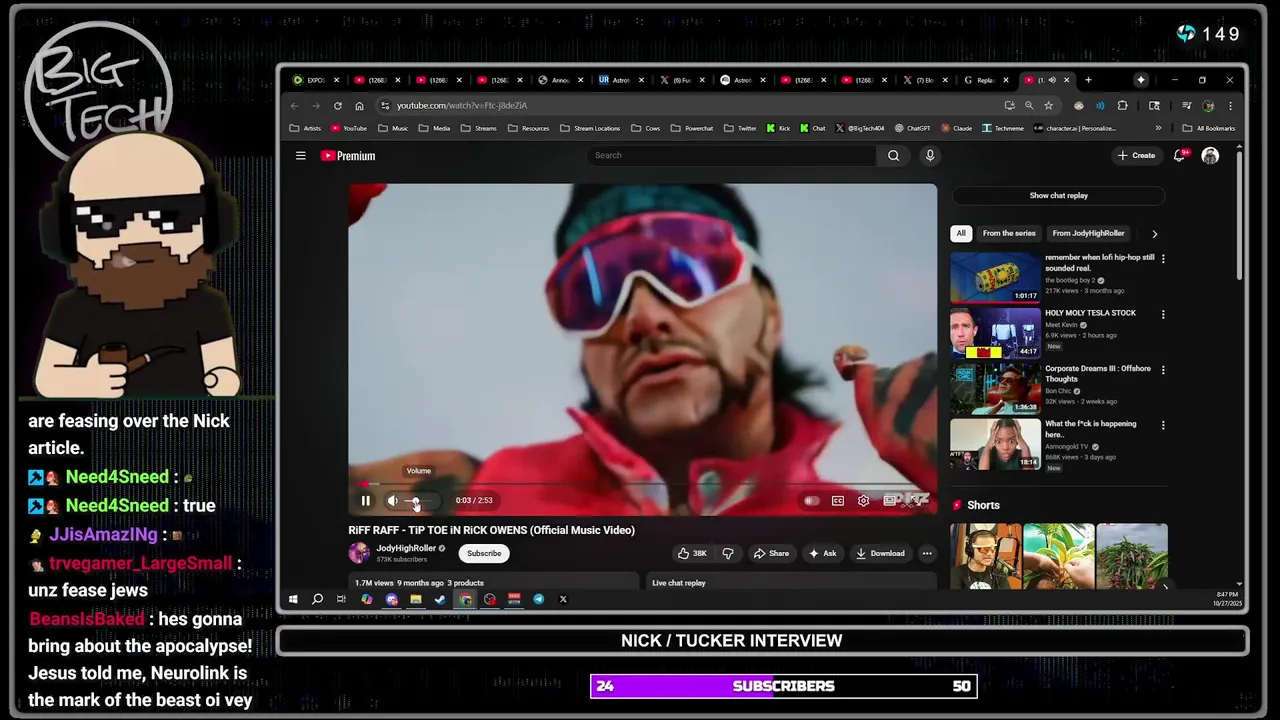This screenshot has width=1280, height=720.
Task: Open the Chrome extensions puzzle icon
Action: point(1122,105)
